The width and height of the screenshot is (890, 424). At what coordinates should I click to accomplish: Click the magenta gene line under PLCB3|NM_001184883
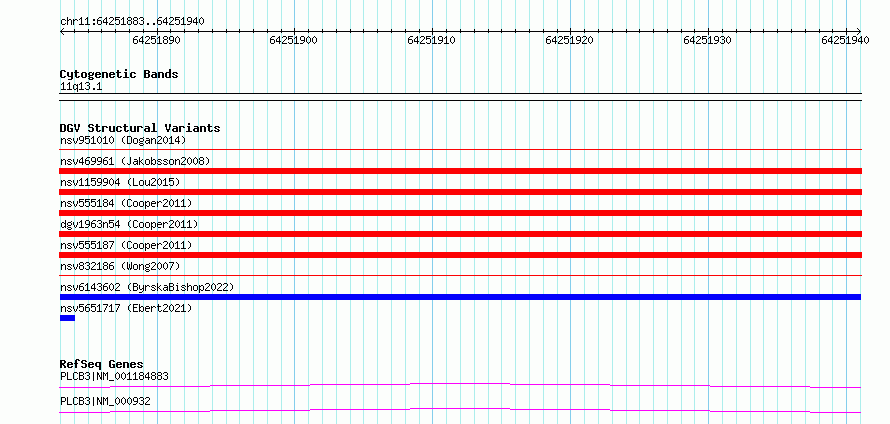click(x=460, y=385)
